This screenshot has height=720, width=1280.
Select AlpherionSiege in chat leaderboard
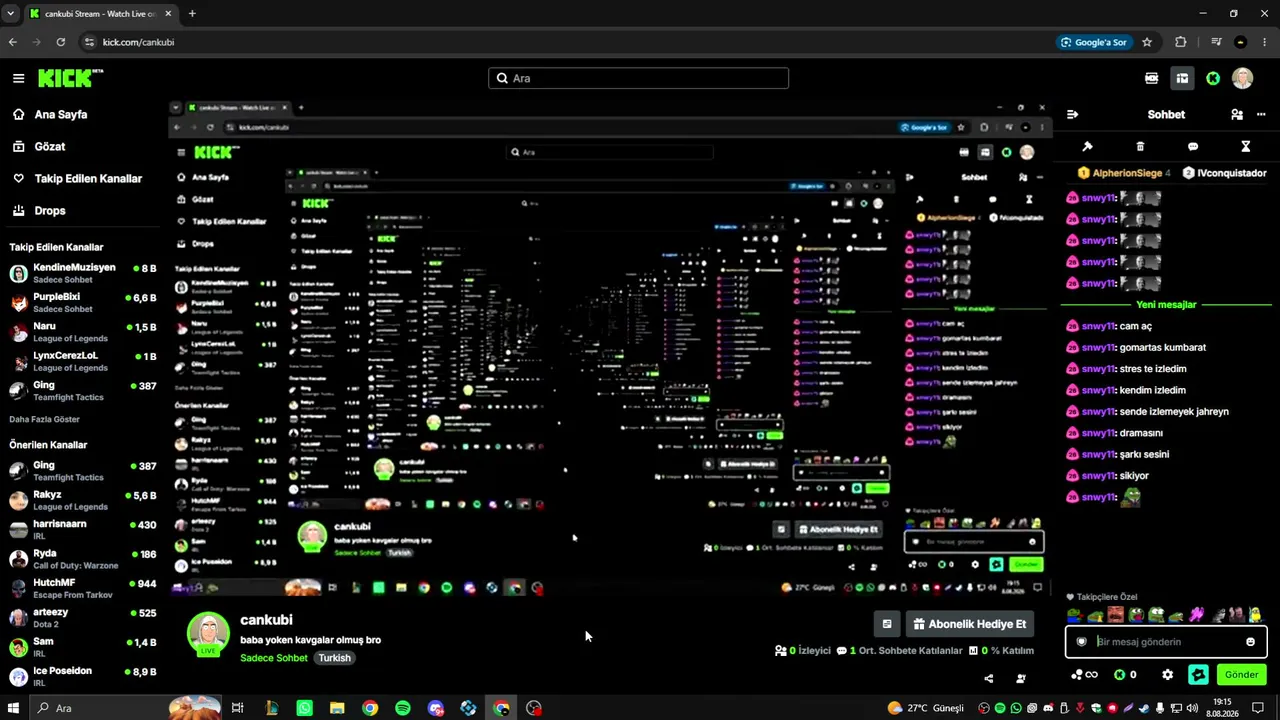tap(1124, 173)
